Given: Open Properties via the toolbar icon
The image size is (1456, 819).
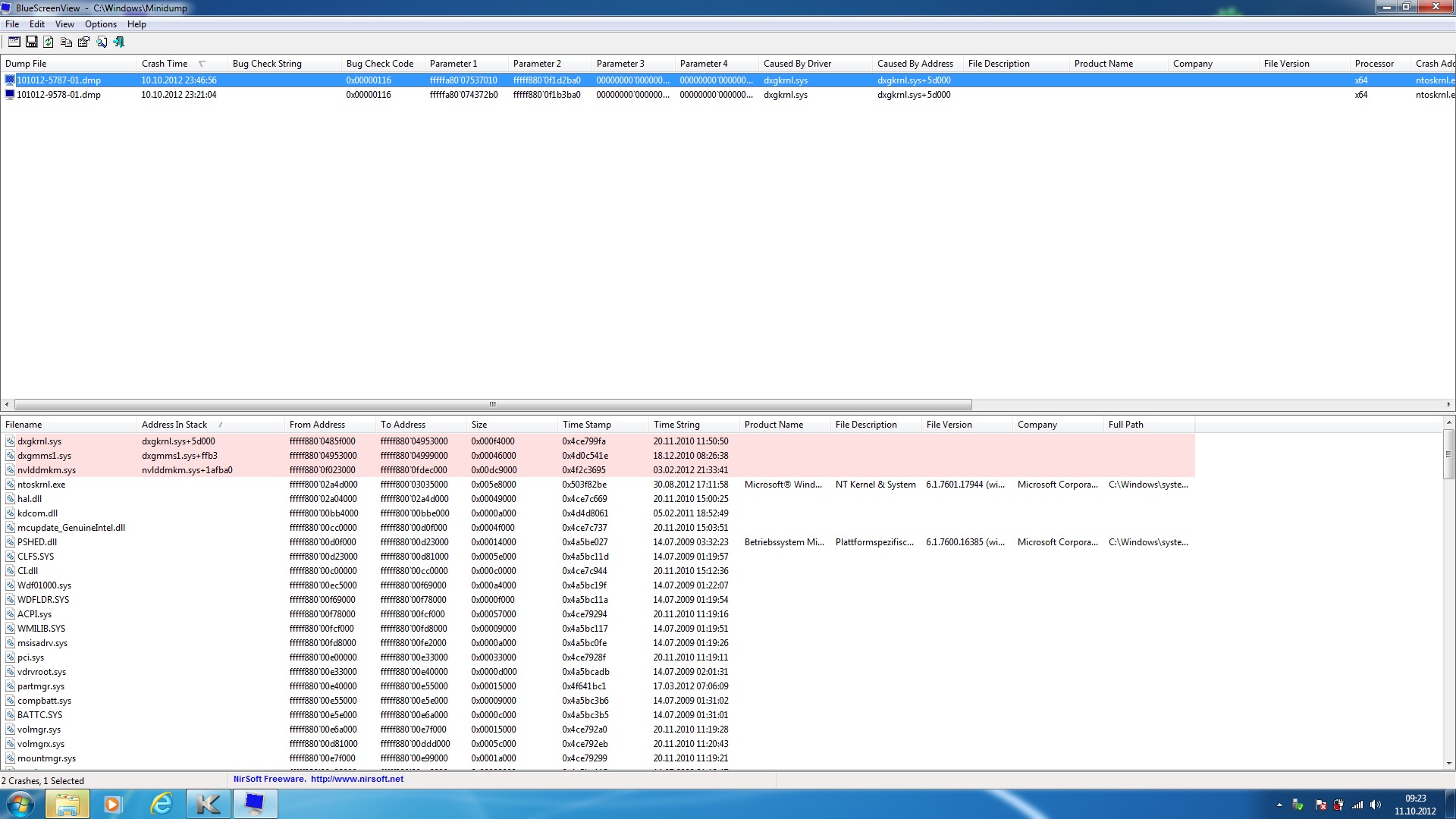Looking at the screenshot, I should coord(83,42).
